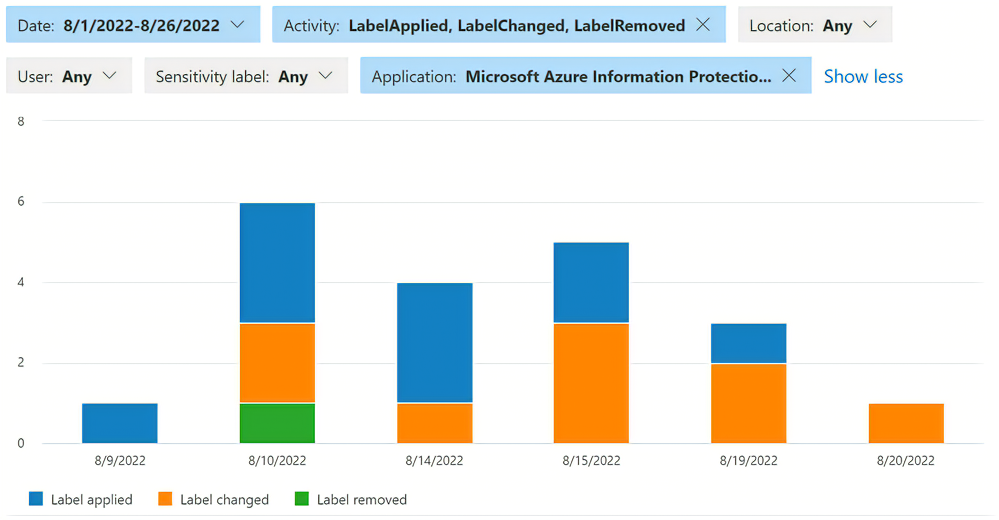Click the Label changed legend text
Image resolution: width=999 pixels, height=520 pixels.
pos(224,500)
